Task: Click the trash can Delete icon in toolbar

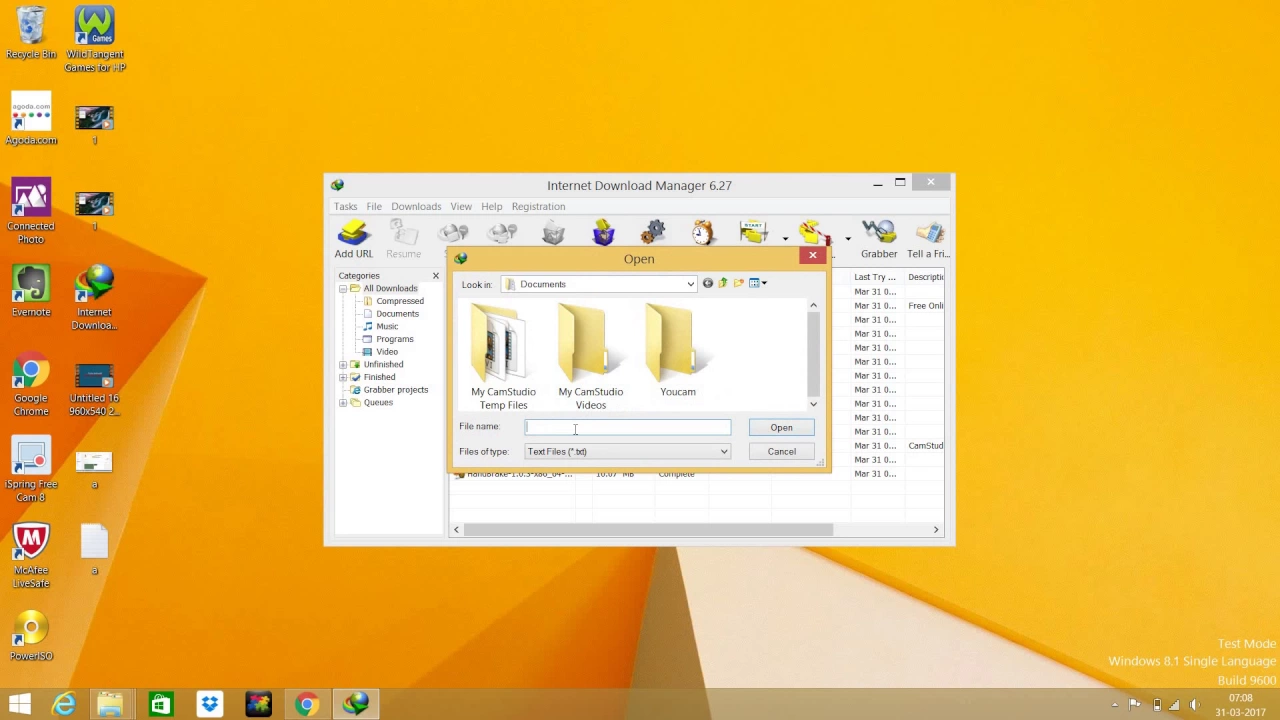Action: pyautogui.click(x=553, y=233)
